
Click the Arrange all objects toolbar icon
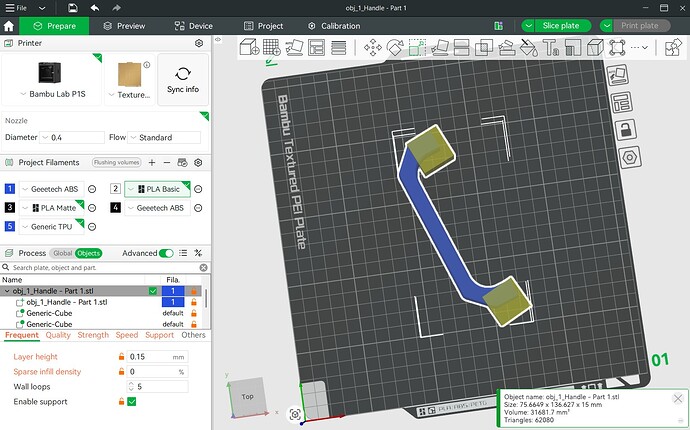(316, 47)
